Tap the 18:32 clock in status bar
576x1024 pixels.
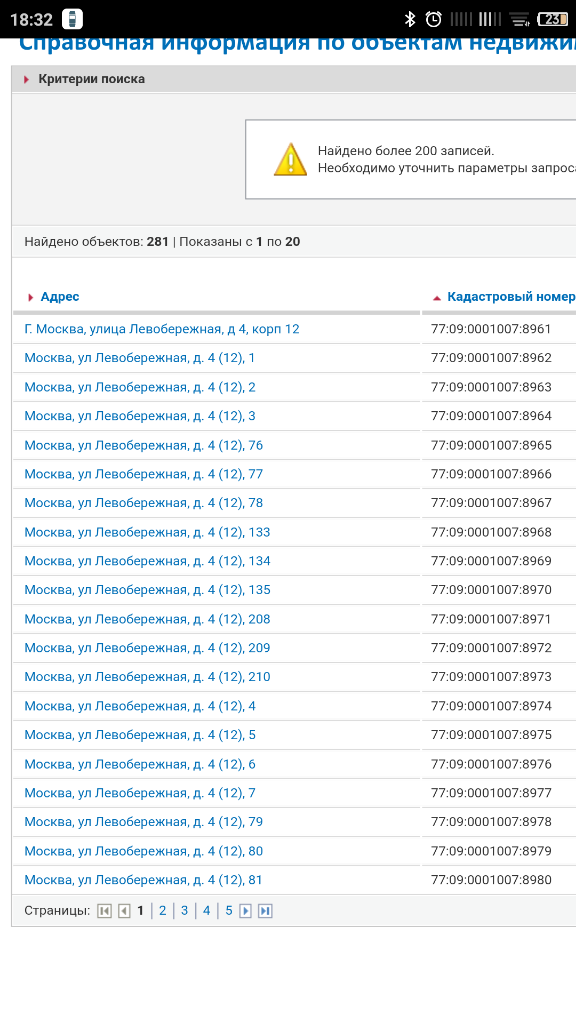point(31,20)
